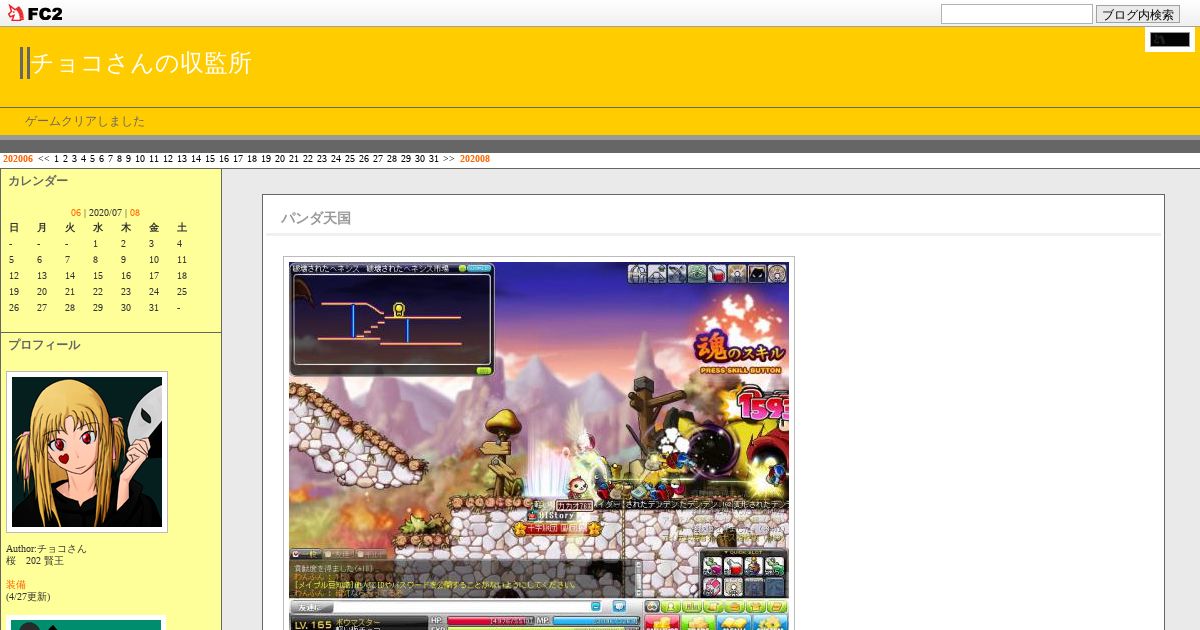Open the パンダ天国 post title
Screen dimensions: 1200x630
coord(316,218)
